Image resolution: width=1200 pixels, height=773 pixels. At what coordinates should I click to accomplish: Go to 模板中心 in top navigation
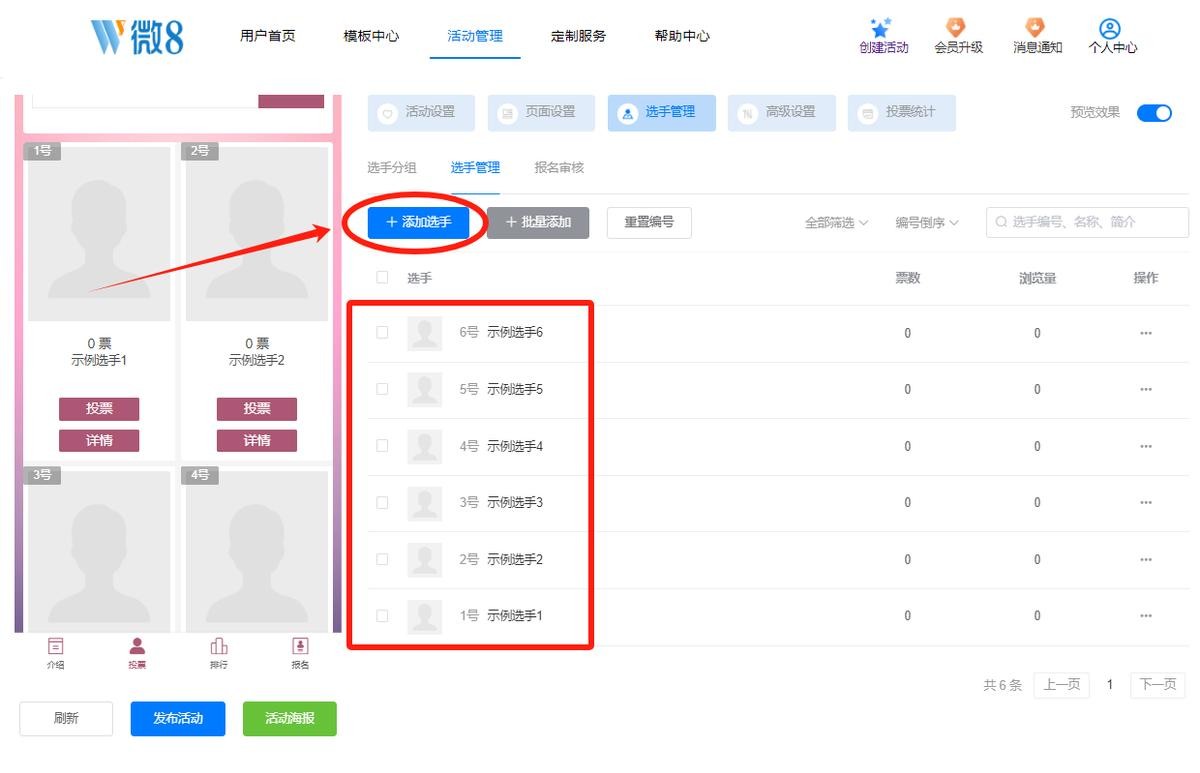(x=371, y=36)
